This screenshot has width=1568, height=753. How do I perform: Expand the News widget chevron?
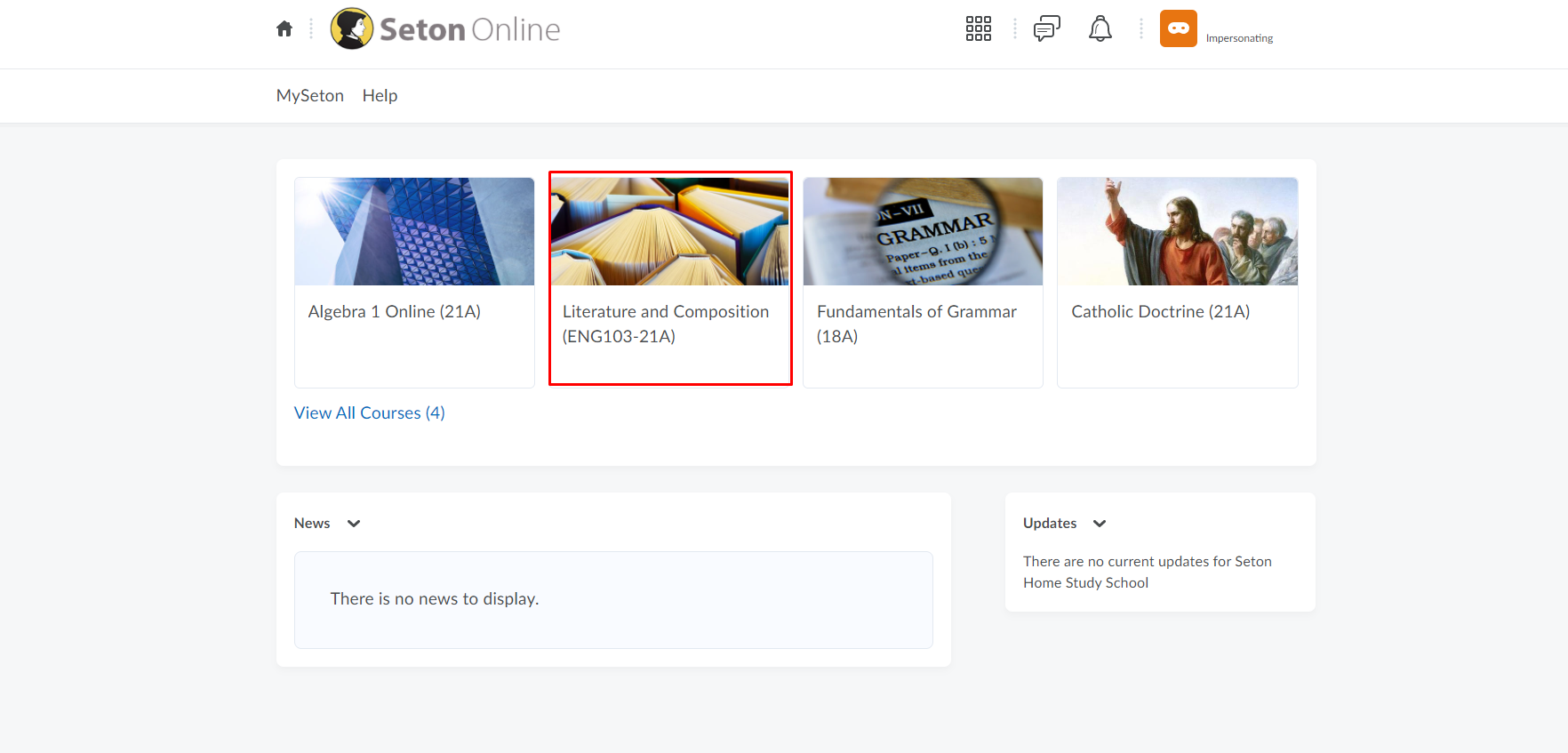point(354,524)
